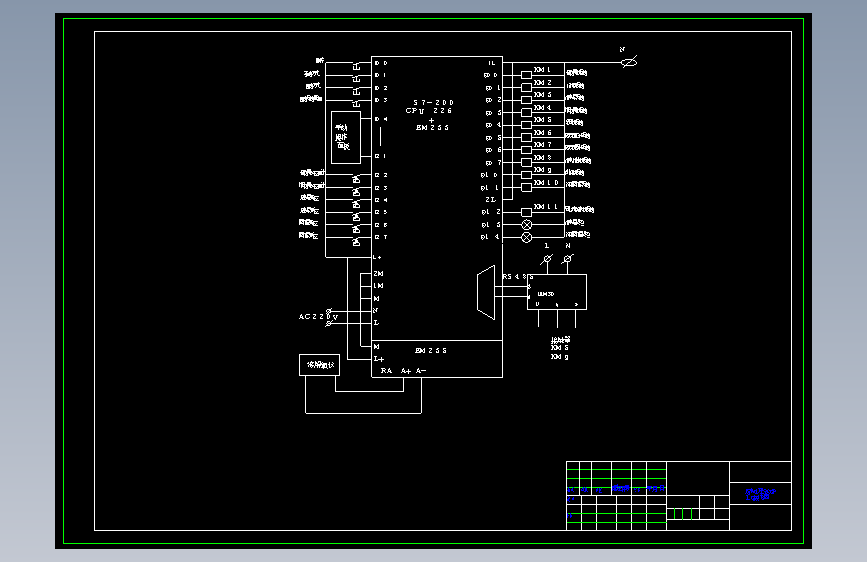867x562 pixels.
Task: Select the KM 7 contactor label
Action: pos(542,144)
